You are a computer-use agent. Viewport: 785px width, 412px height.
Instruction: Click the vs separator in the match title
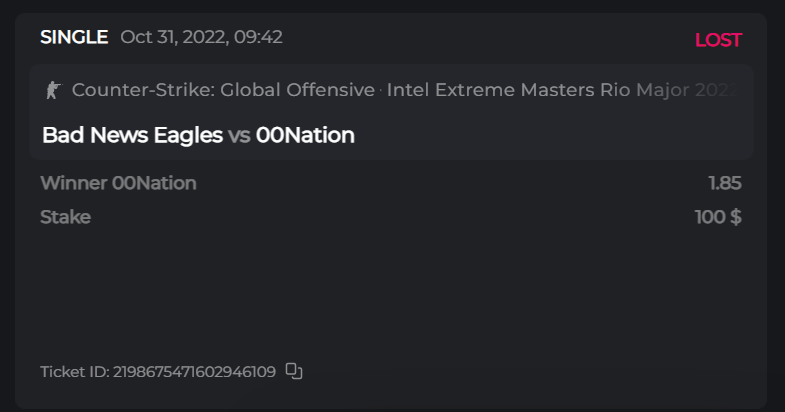[239, 136]
